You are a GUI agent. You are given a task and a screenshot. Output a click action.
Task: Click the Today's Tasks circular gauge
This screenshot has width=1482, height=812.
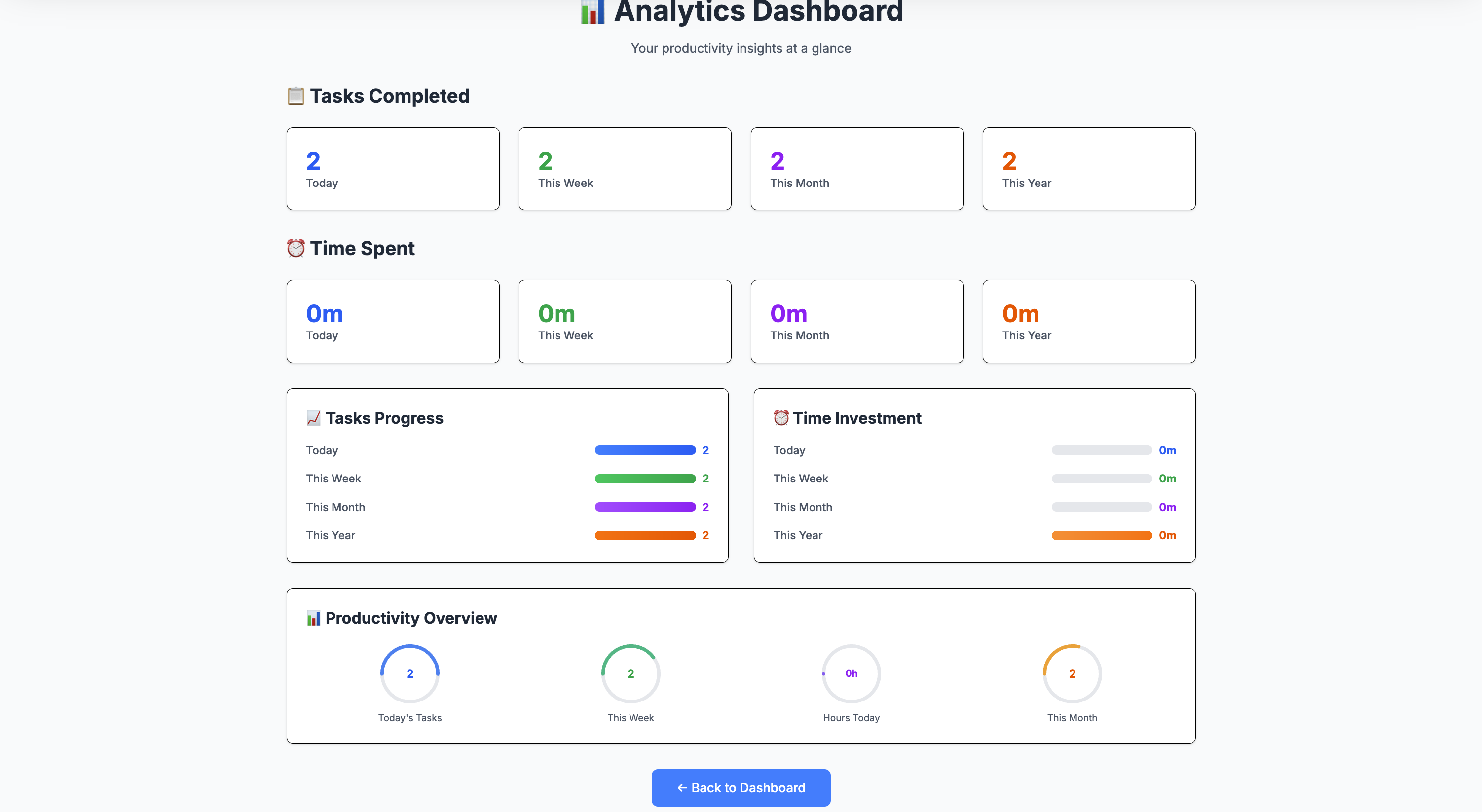tap(409, 673)
